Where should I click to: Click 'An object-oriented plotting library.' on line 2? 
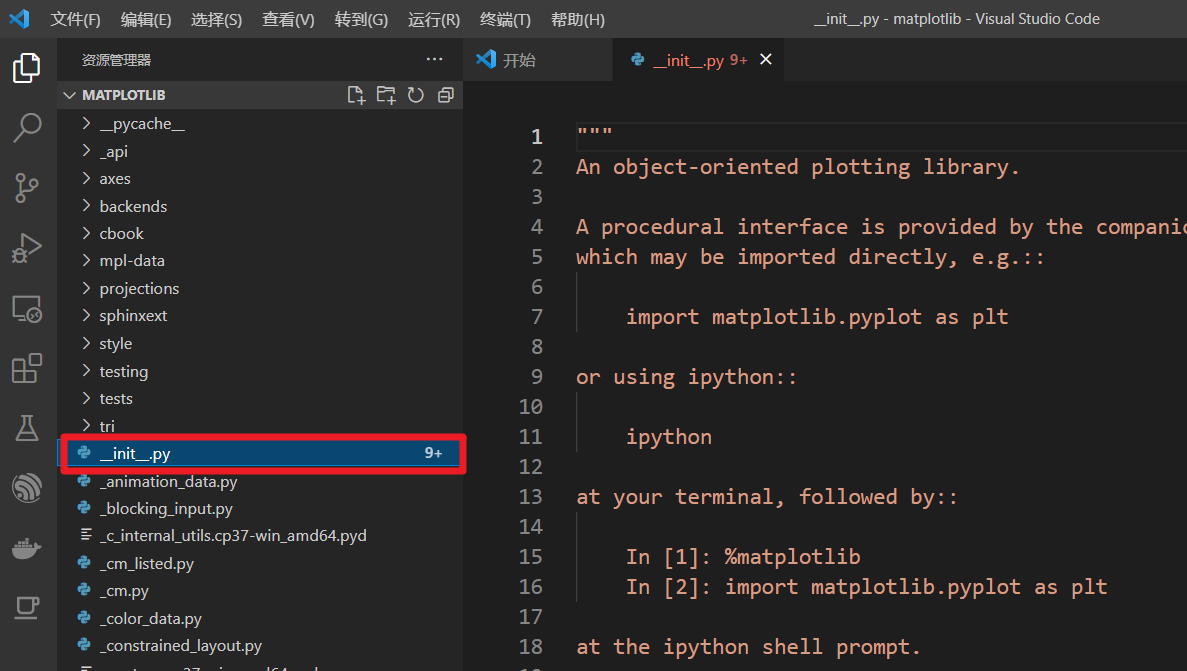[798, 167]
